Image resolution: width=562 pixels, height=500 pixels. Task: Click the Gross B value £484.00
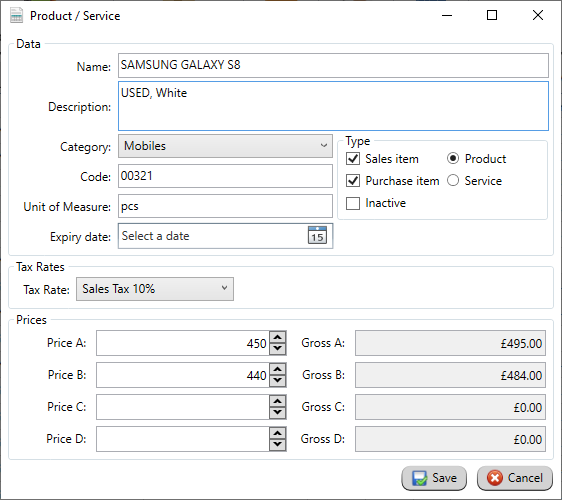point(451,375)
